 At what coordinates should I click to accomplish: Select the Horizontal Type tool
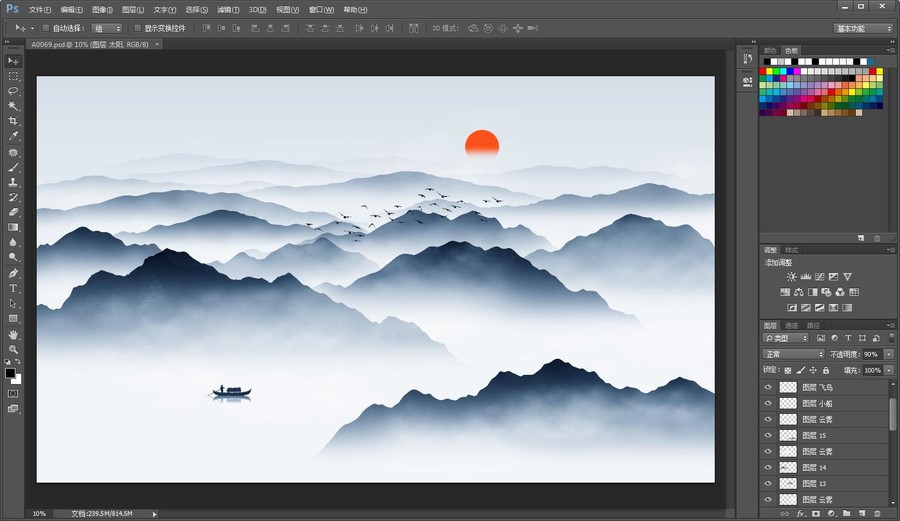(13, 288)
